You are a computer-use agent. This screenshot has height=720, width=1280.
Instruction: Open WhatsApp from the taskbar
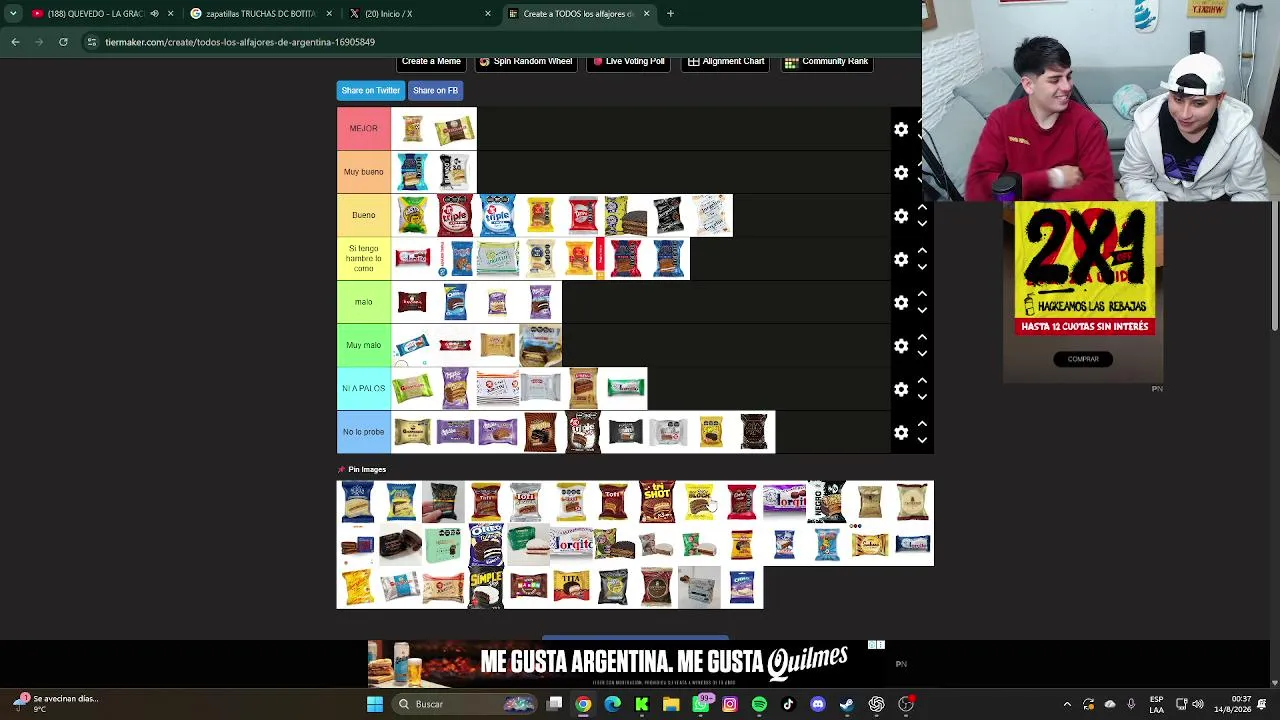pyautogui.click(x=701, y=704)
